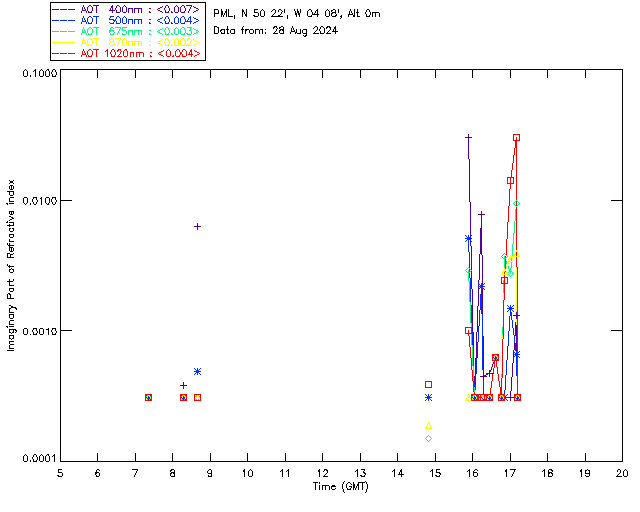Click the 'Time (GMT)' axis label

click(x=341, y=487)
